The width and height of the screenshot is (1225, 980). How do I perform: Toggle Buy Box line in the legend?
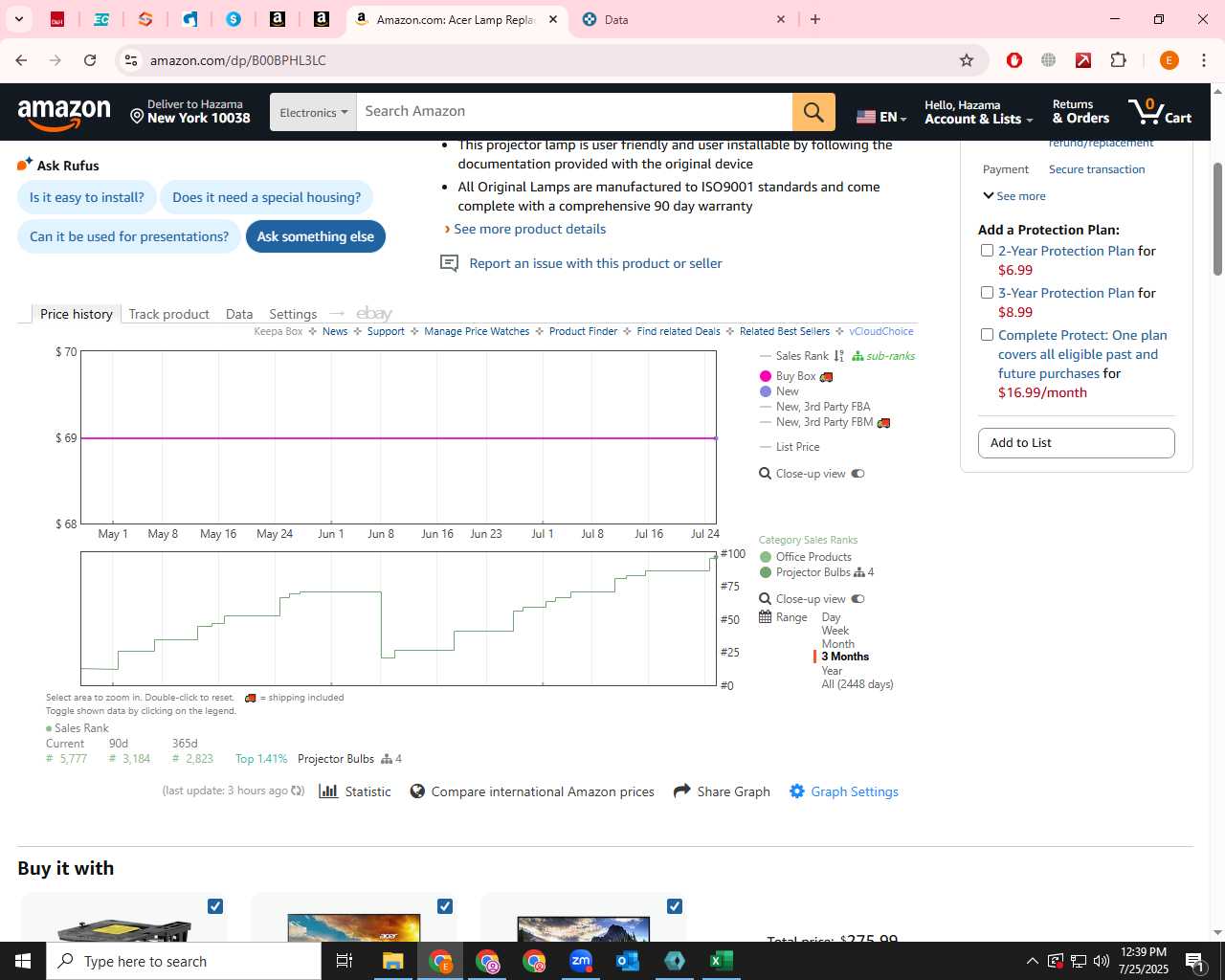796,376
